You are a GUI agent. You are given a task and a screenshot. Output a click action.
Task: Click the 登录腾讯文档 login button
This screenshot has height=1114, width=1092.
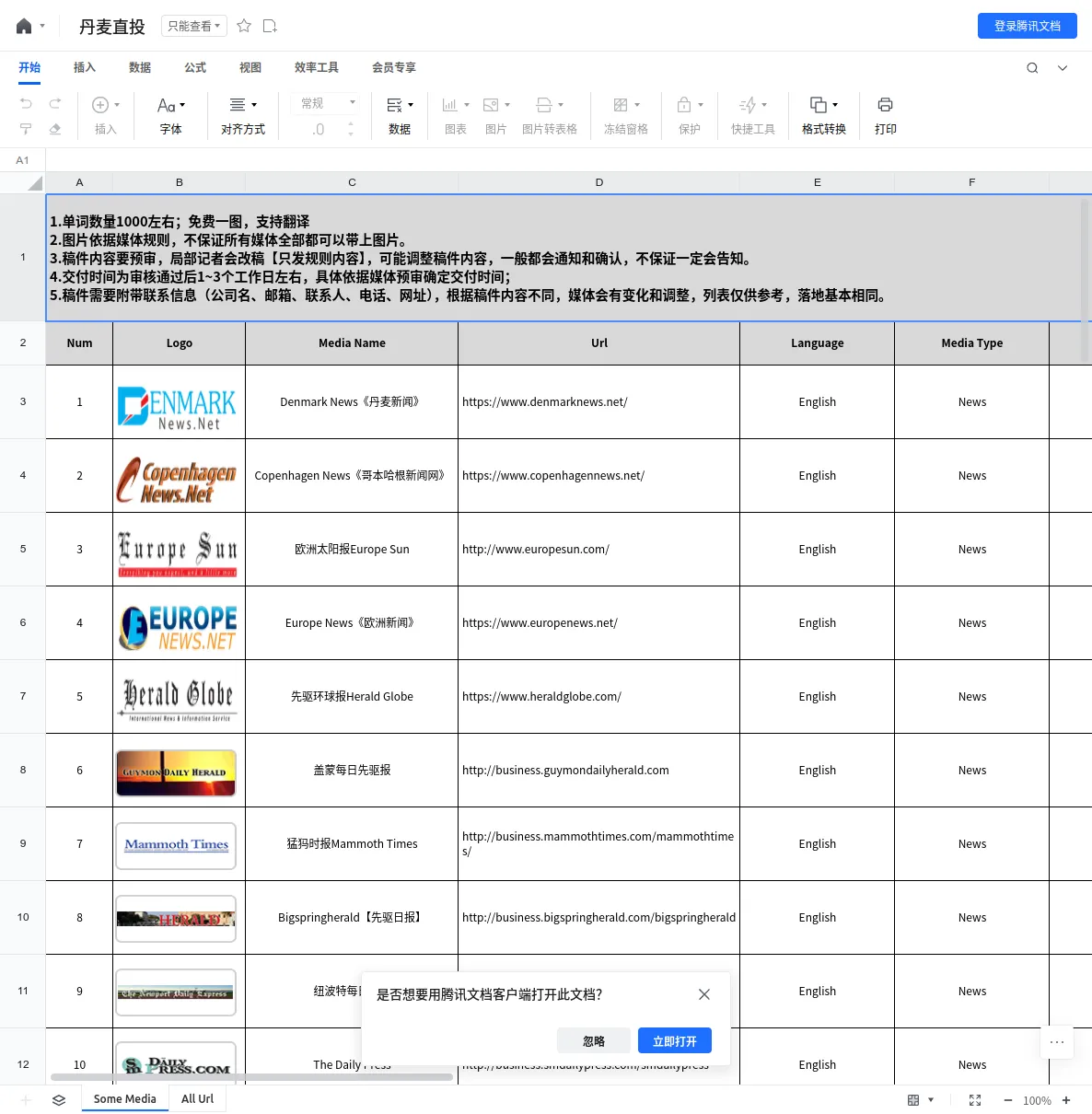1028,26
